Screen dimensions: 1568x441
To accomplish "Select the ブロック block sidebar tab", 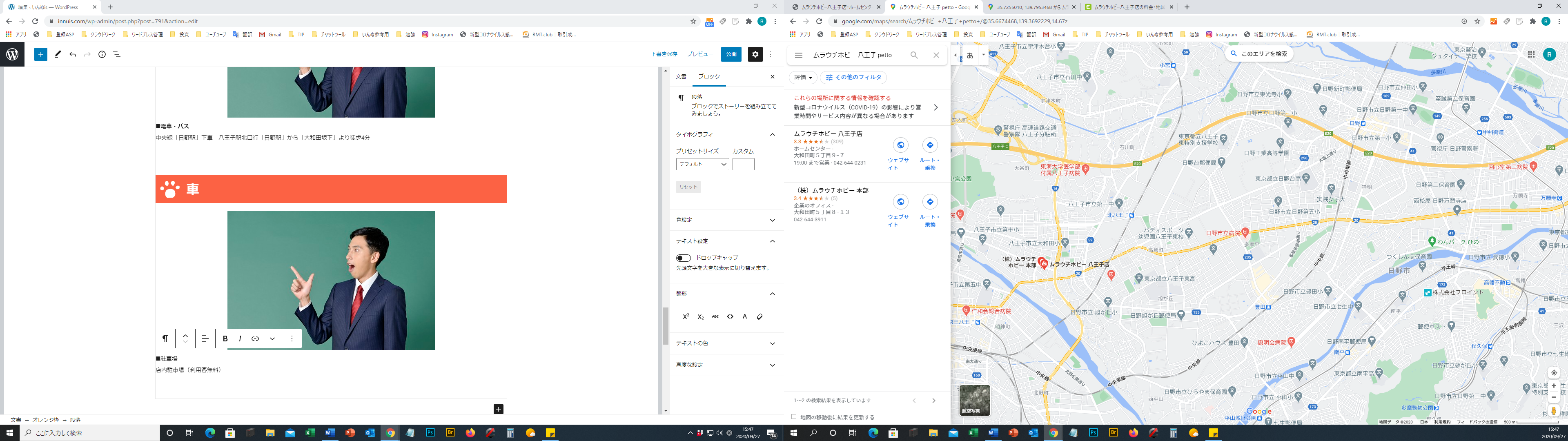I will [709, 77].
